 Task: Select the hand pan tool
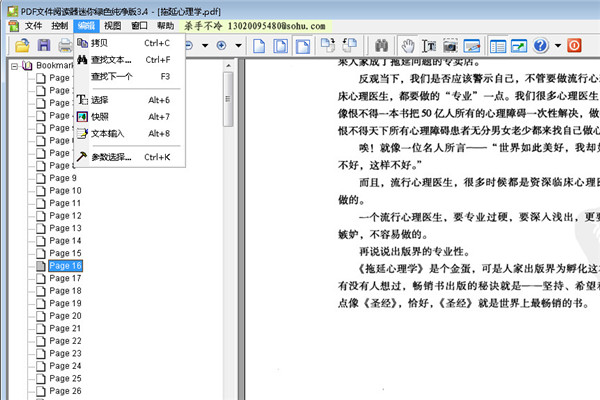(407, 46)
